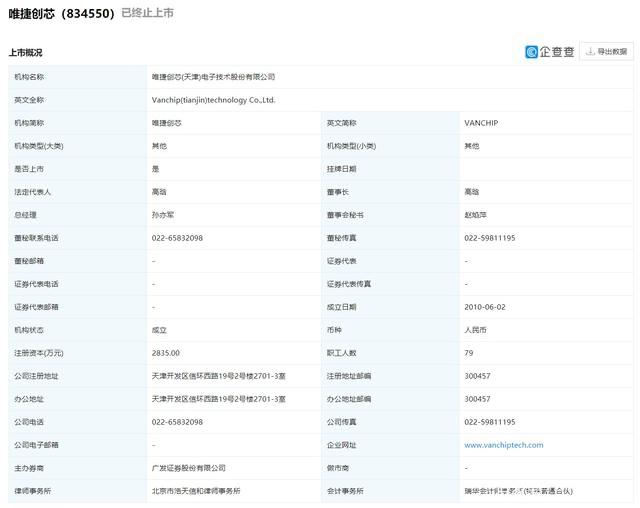Click the 挂牌日期 label

click(341, 169)
